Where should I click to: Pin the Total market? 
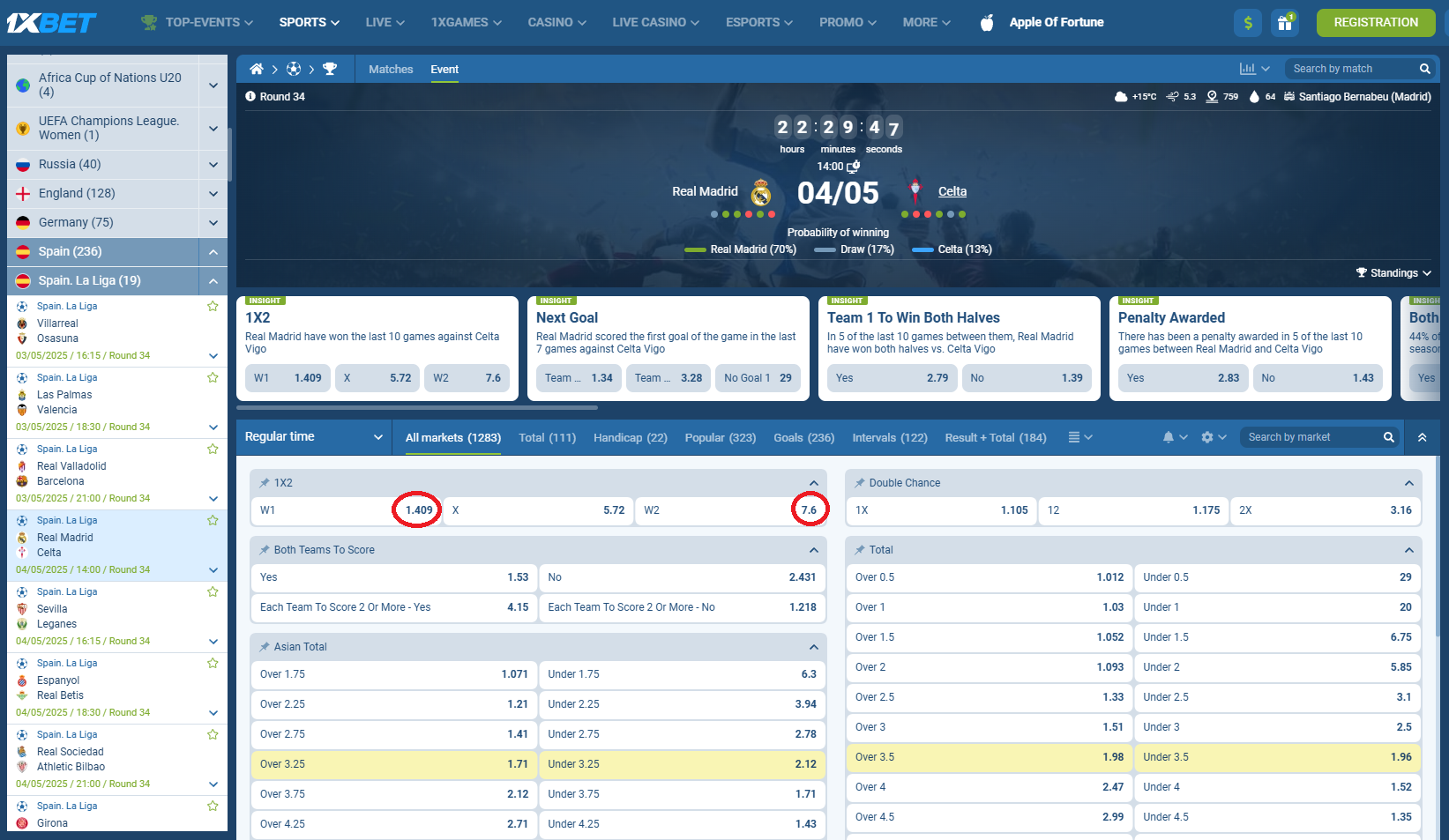pyautogui.click(x=859, y=550)
